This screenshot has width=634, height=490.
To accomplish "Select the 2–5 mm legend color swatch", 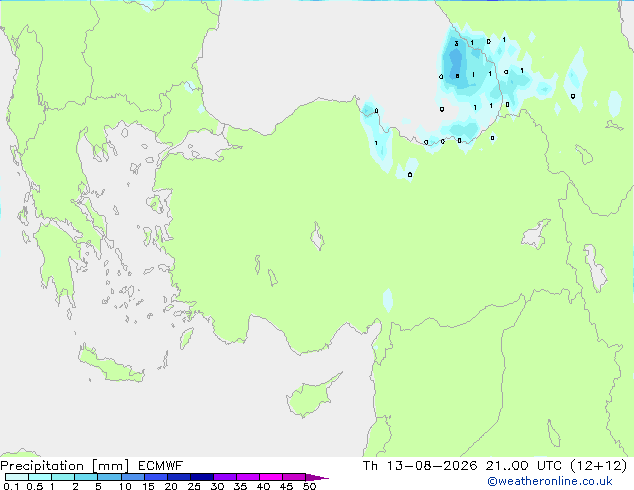I will (x=86, y=477).
